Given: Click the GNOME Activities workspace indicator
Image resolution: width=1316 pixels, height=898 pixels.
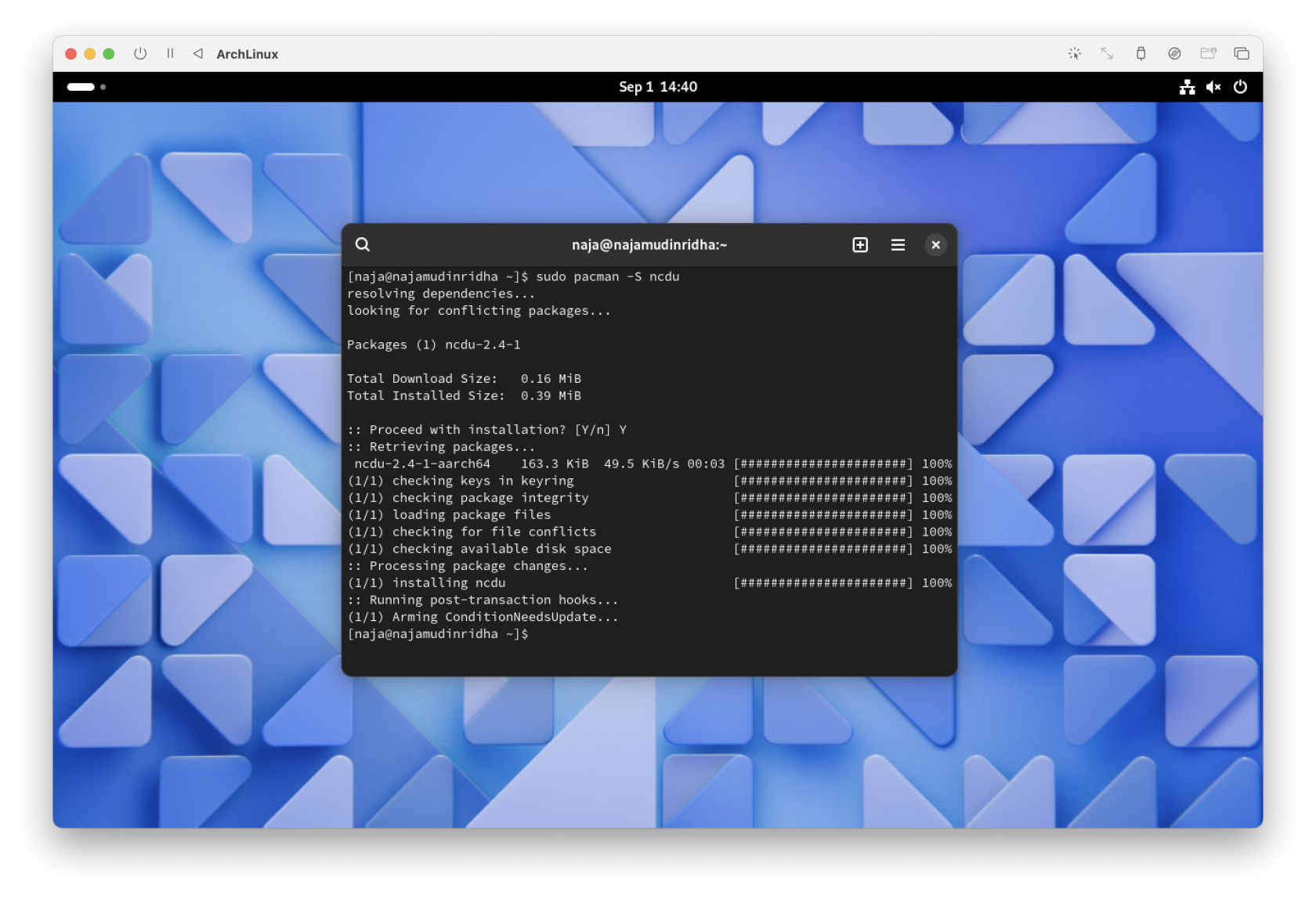Looking at the screenshot, I should tap(86, 87).
